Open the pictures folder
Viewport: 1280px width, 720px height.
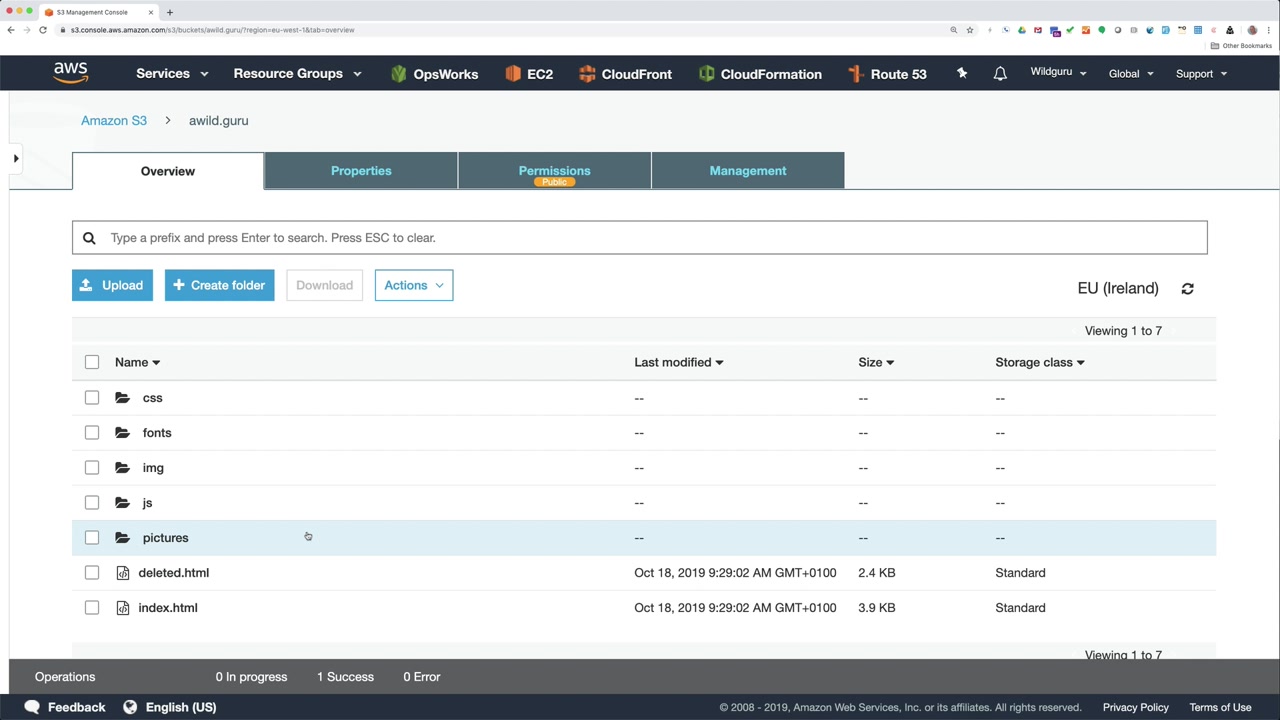point(165,538)
